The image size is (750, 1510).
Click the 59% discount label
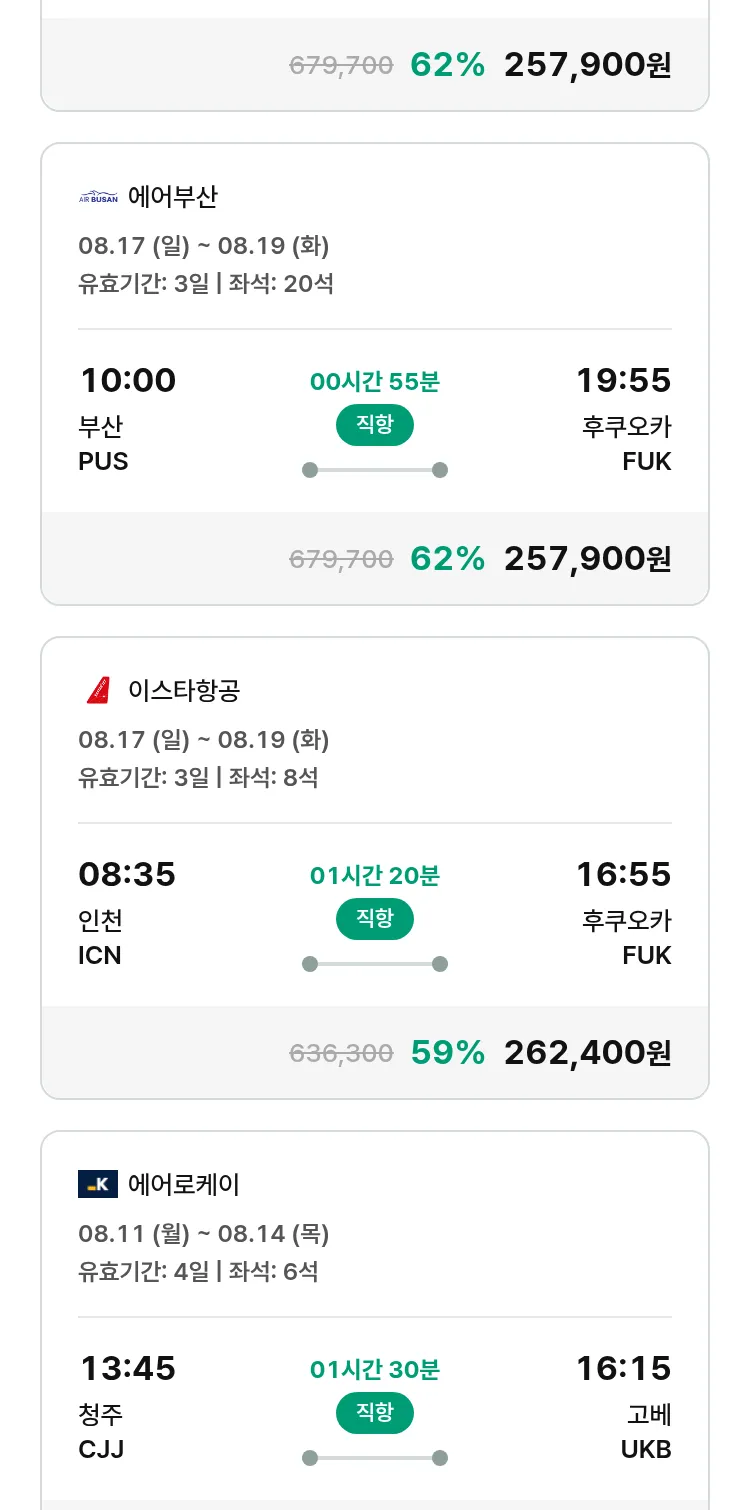447,1052
